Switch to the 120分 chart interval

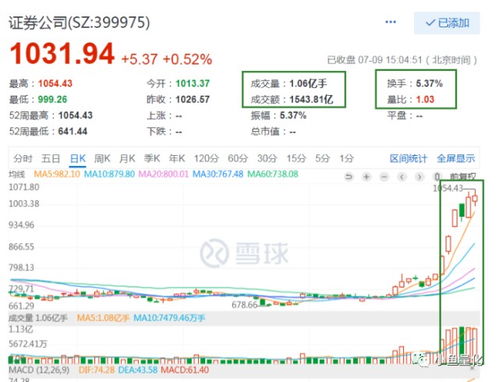[x=207, y=158]
